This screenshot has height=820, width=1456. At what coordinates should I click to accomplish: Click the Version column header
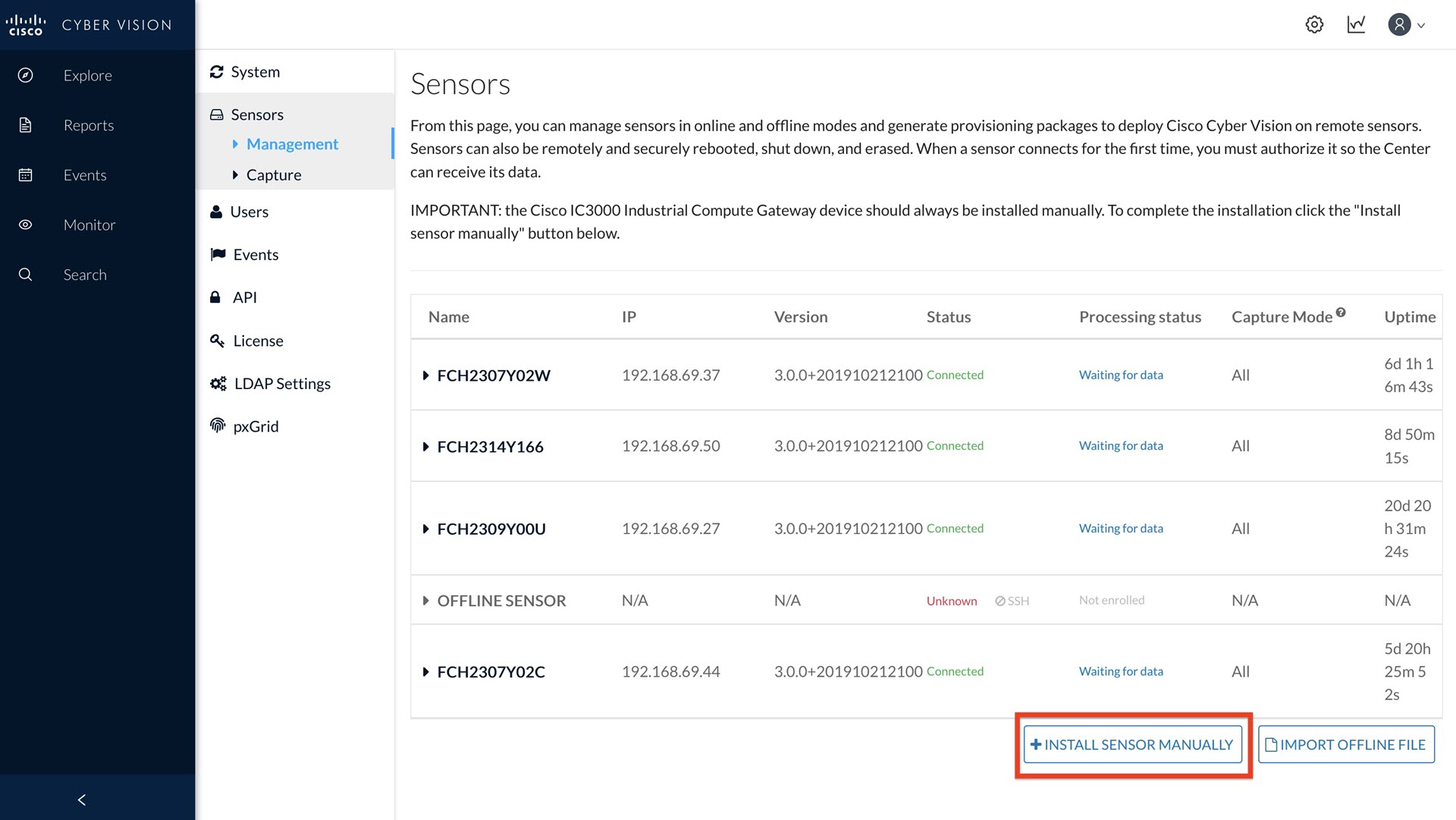(x=801, y=317)
